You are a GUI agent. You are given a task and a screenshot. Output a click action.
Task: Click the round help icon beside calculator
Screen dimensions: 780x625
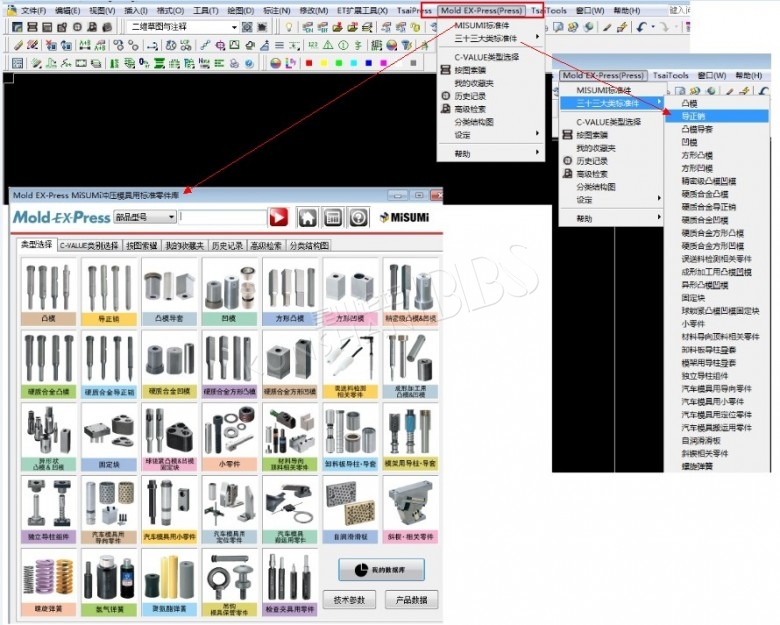[x=359, y=217]
